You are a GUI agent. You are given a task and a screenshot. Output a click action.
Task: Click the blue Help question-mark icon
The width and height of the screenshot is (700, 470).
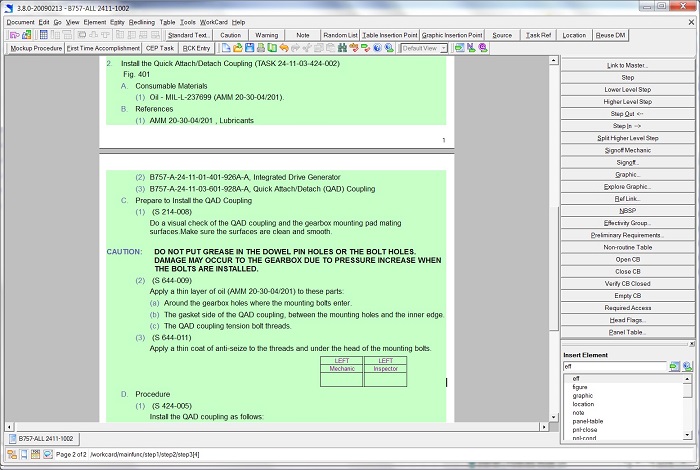point(377,48)
